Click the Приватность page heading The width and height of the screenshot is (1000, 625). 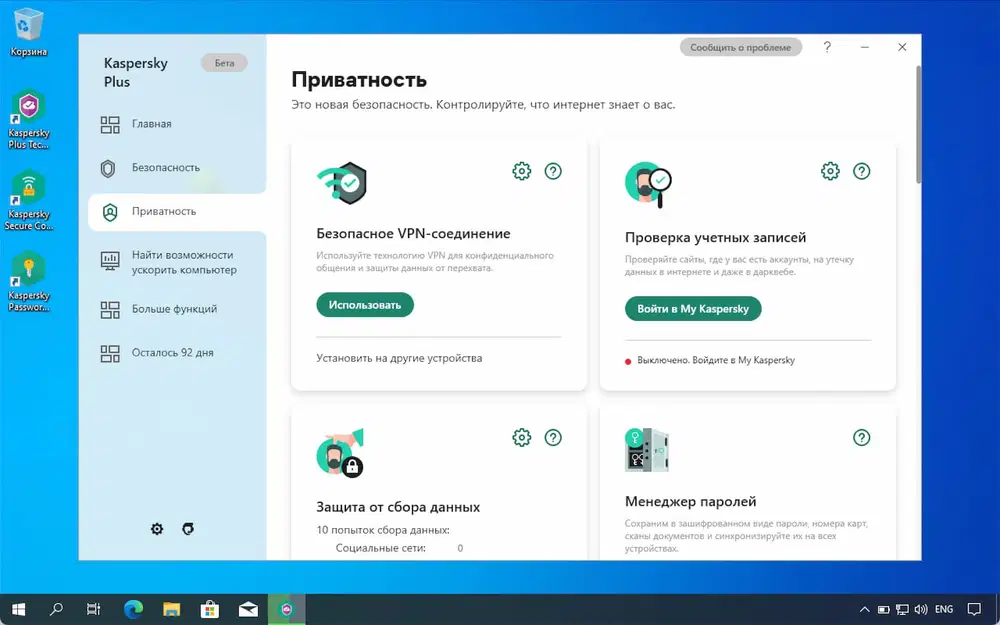[x=359, y=80]
